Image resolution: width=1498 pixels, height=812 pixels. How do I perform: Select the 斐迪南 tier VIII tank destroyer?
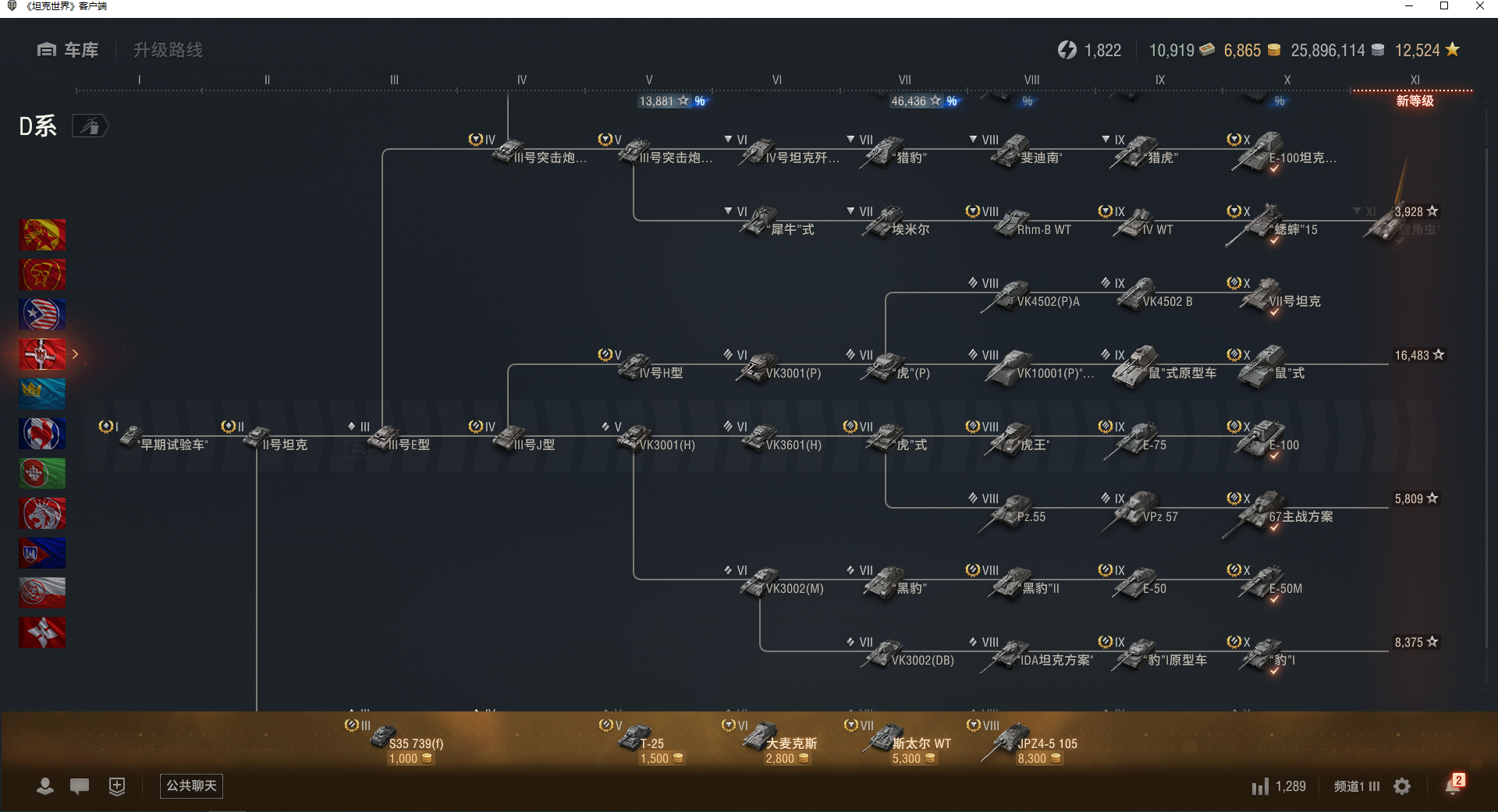[x=1018, y=152]
